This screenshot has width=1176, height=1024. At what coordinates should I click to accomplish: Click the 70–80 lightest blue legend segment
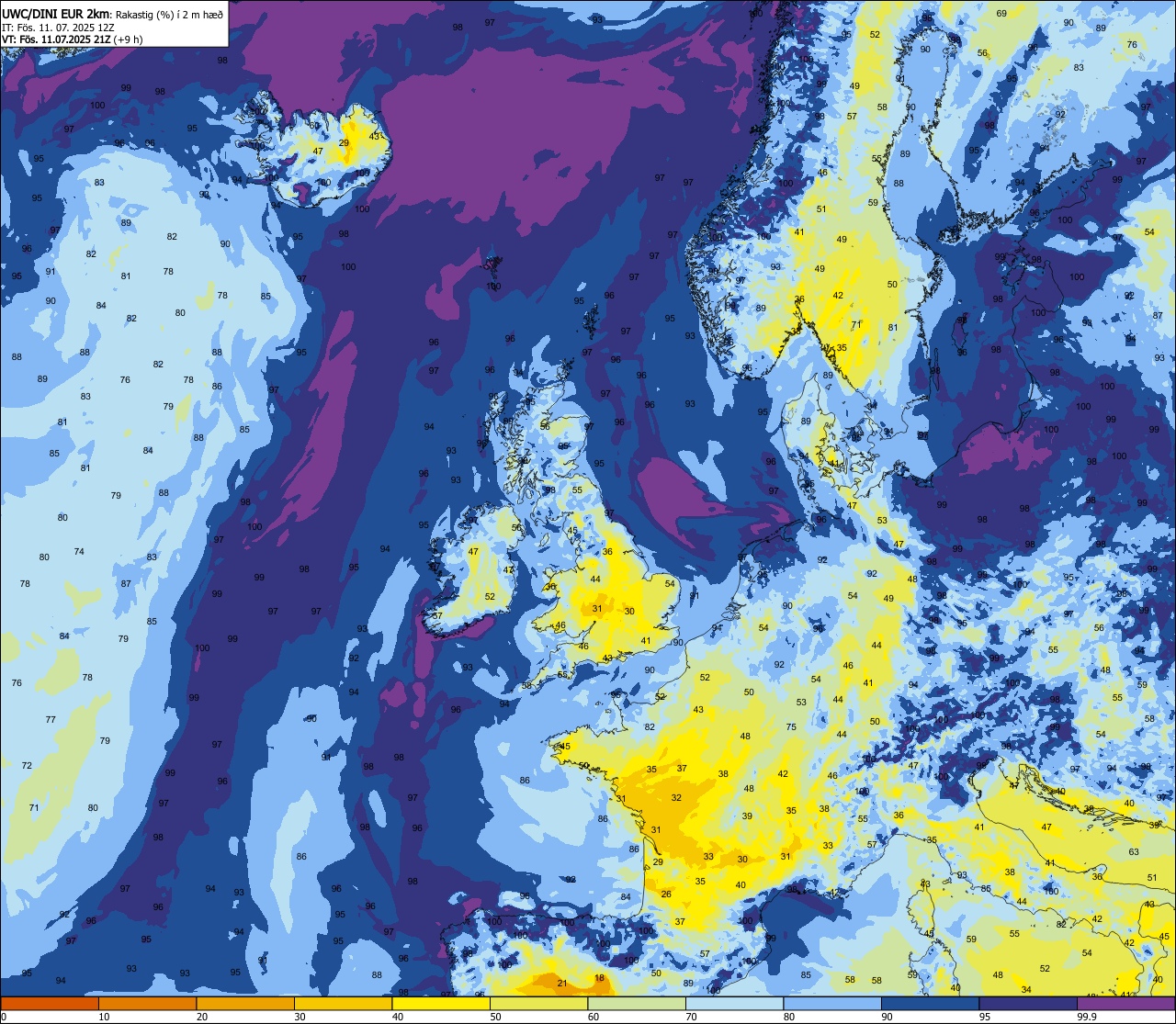(x=734, y=1003)
